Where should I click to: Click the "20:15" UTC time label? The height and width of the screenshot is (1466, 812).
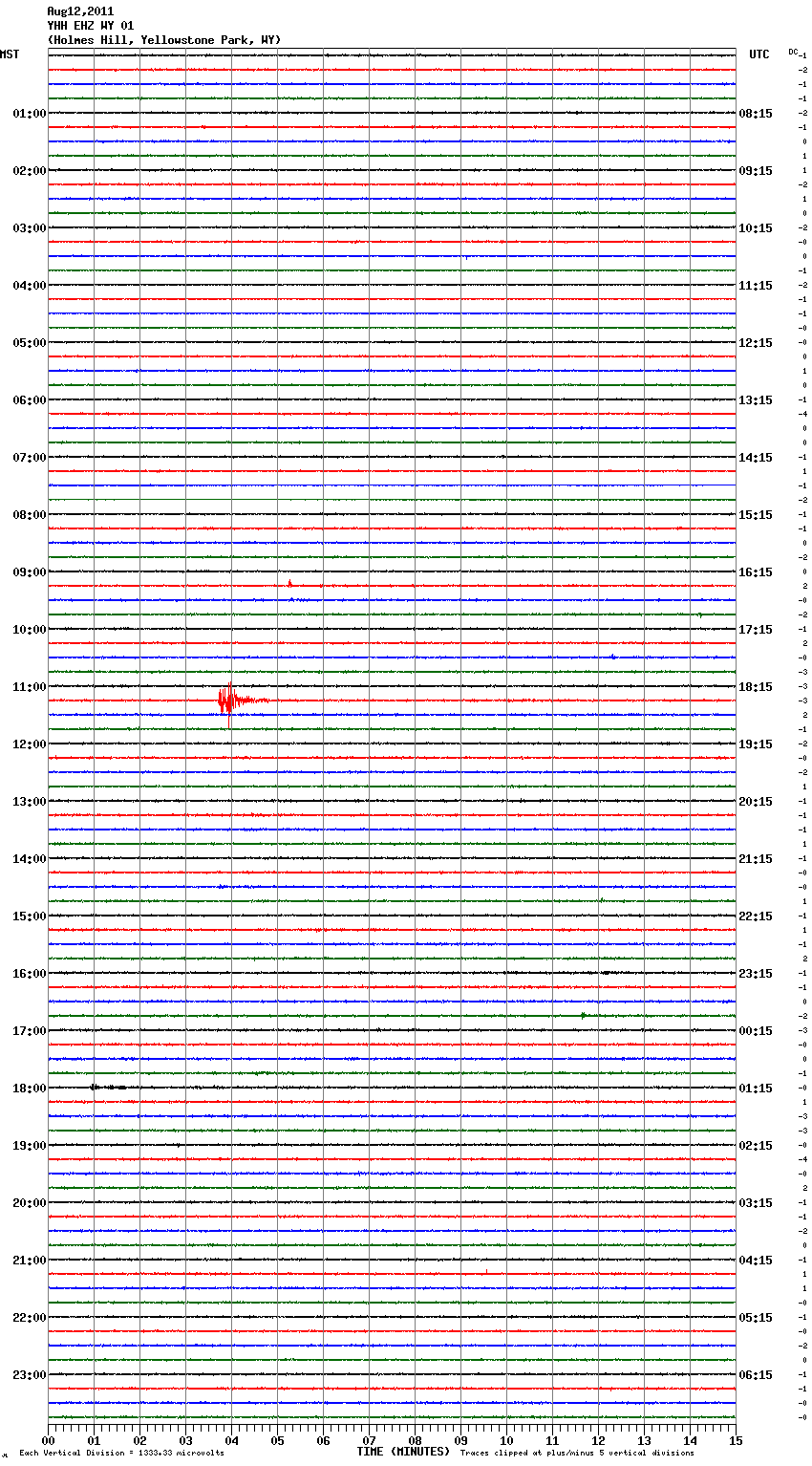click(756, 802)
